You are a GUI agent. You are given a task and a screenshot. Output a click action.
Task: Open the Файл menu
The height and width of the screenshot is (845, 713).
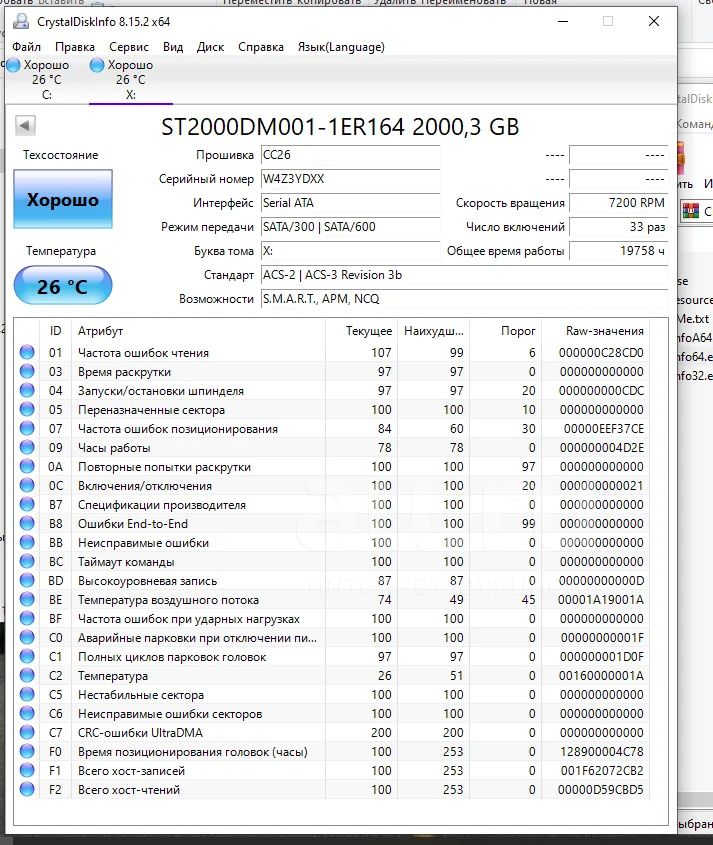[26, 47]
